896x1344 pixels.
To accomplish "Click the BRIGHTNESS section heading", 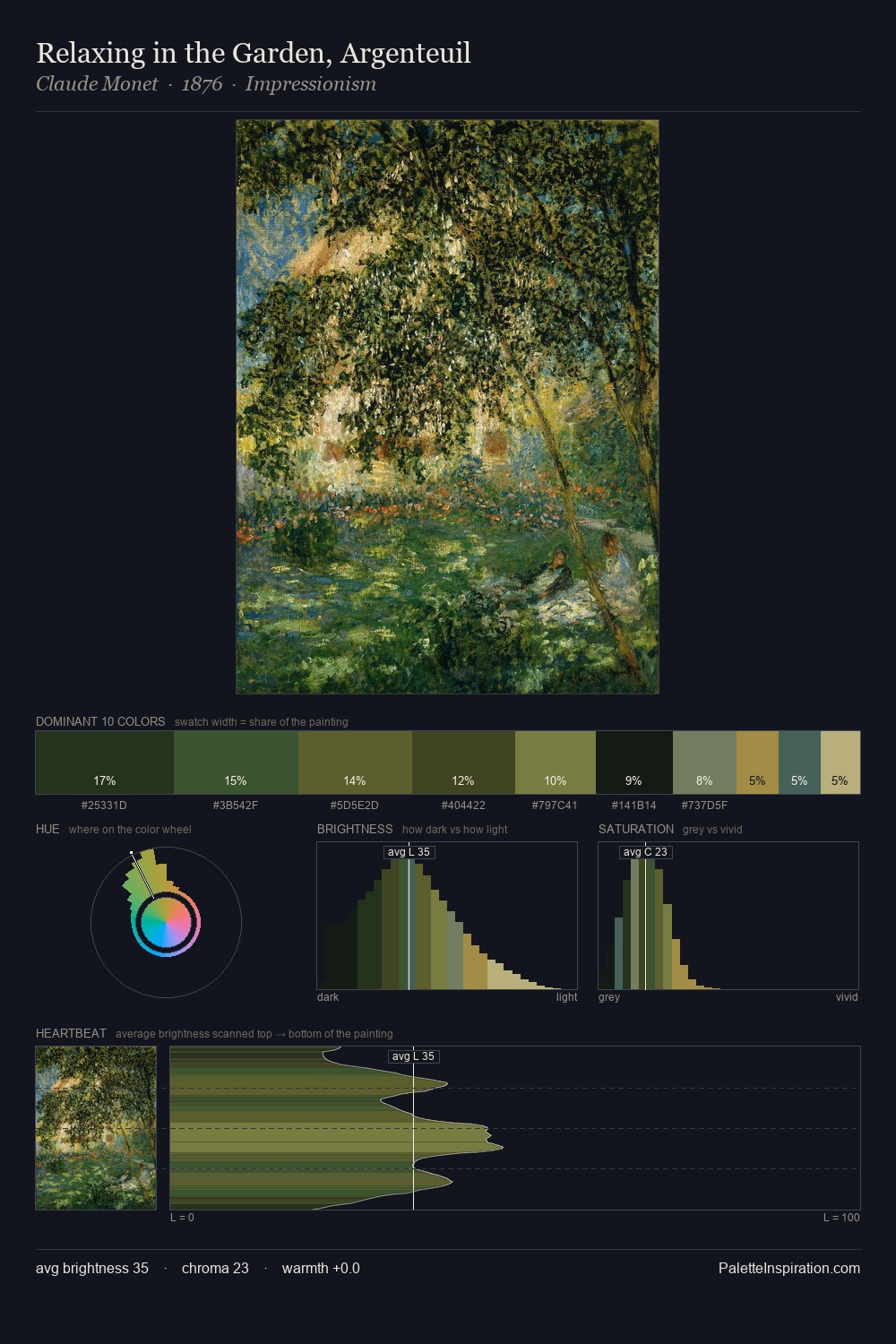I will 355,829.
